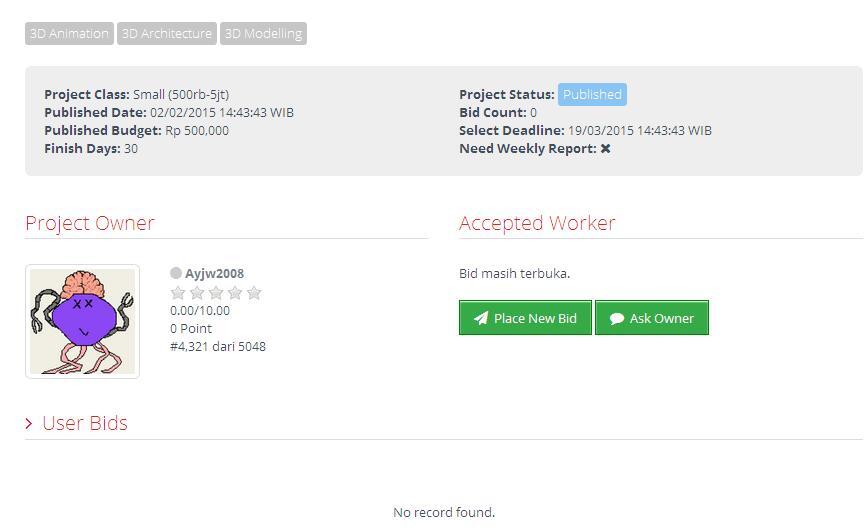Viewport: 867px width, 531px height.
Task: Open the 3D Animation tag
Action: pyautogui.click(x=69, y=34)
